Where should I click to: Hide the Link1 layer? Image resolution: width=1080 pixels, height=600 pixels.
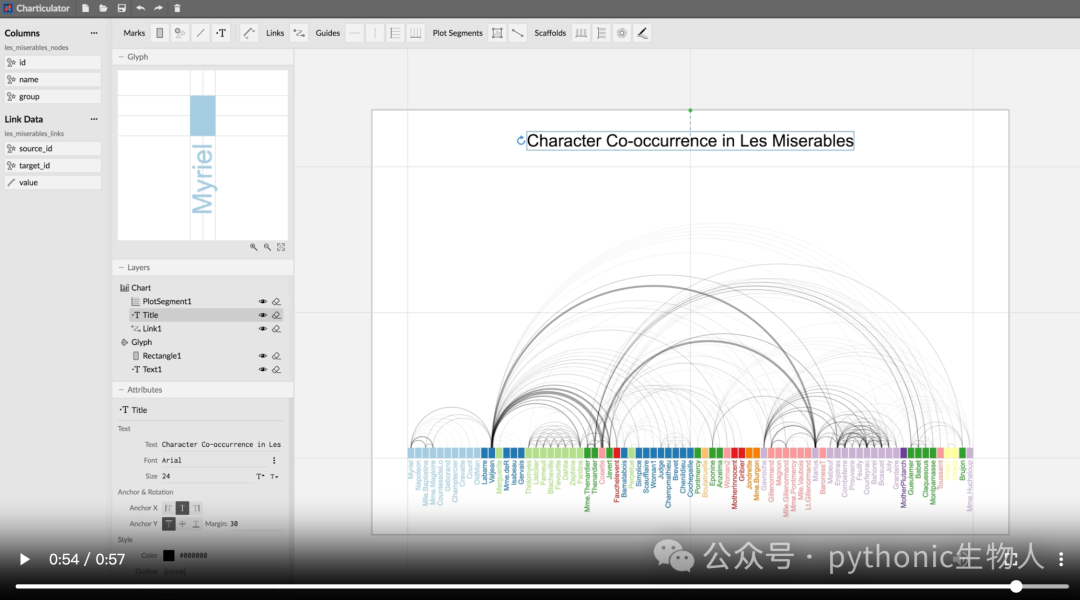click(262, 329)
